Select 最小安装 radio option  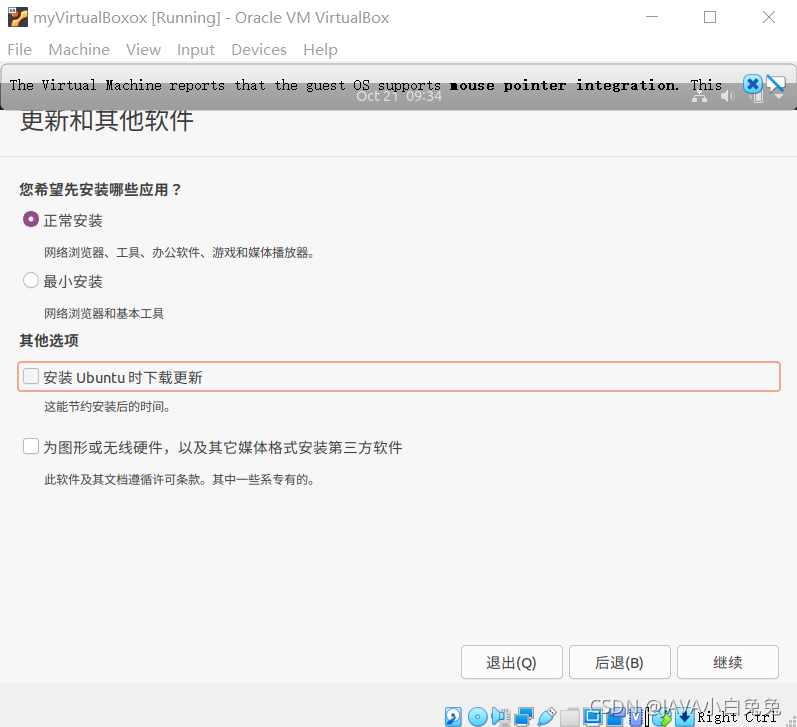30,280
